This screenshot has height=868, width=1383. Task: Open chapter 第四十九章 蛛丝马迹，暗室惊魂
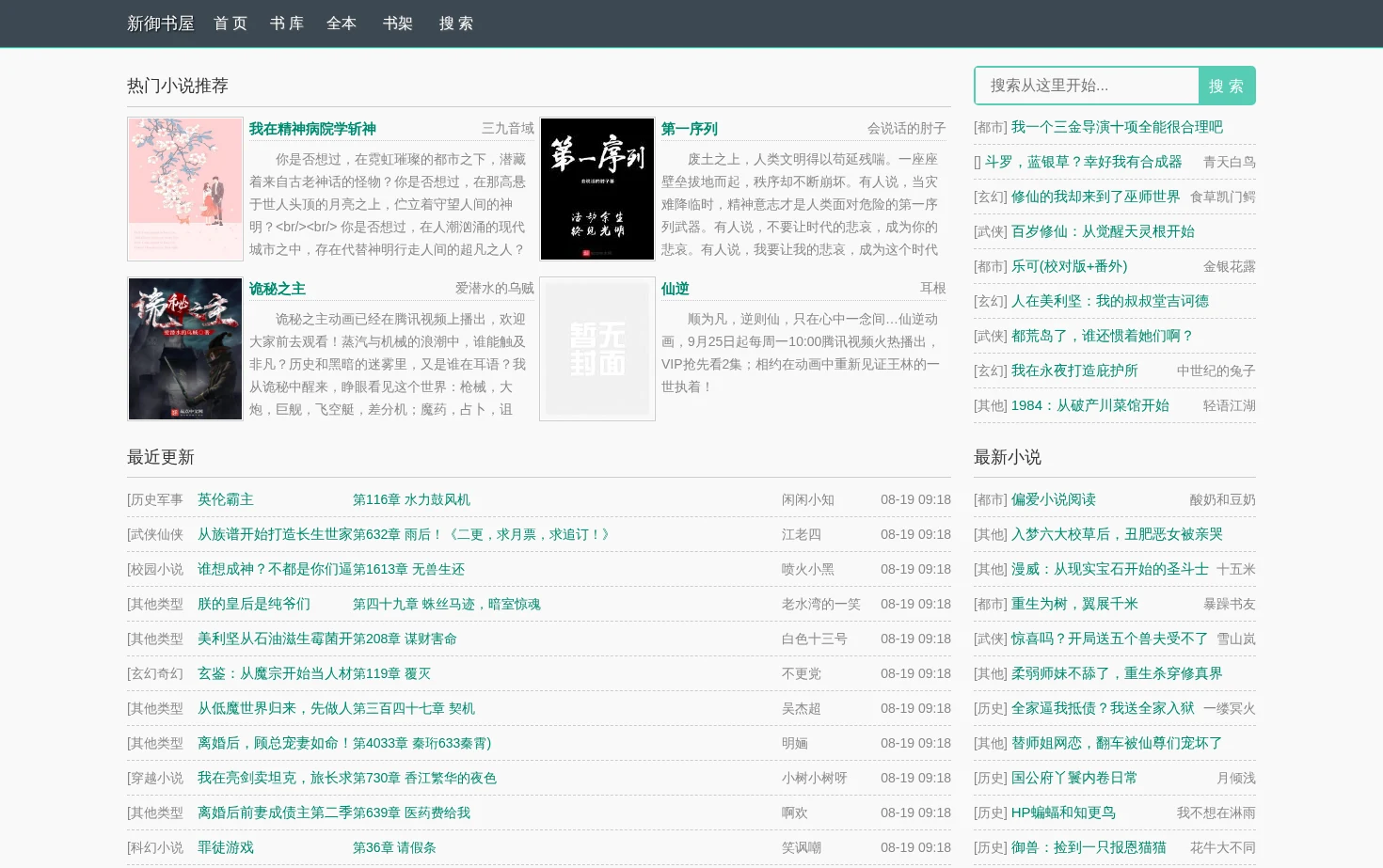click(x=447, y=604)
